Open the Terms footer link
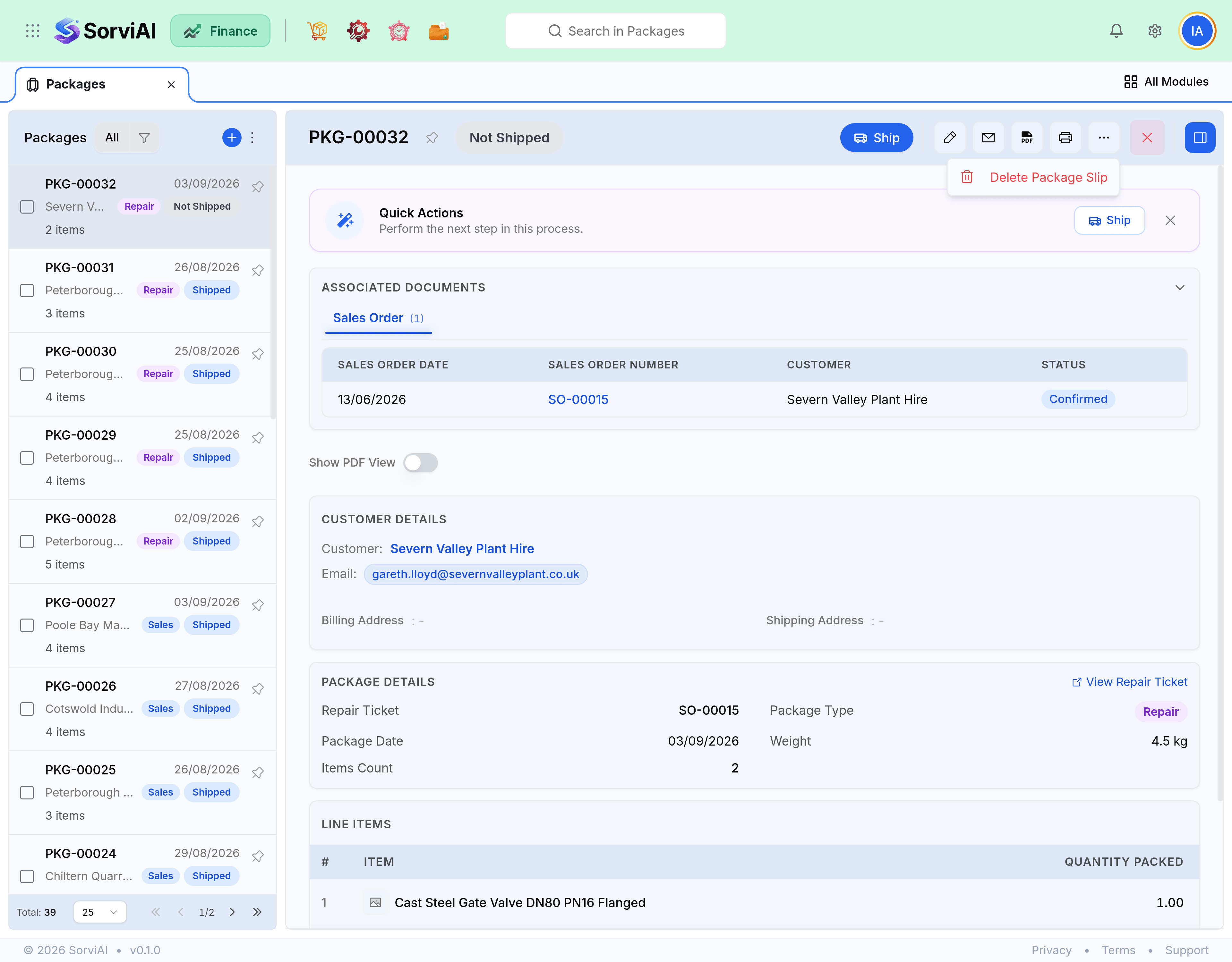This screenshot has width=1232, height=962. 1119,950
